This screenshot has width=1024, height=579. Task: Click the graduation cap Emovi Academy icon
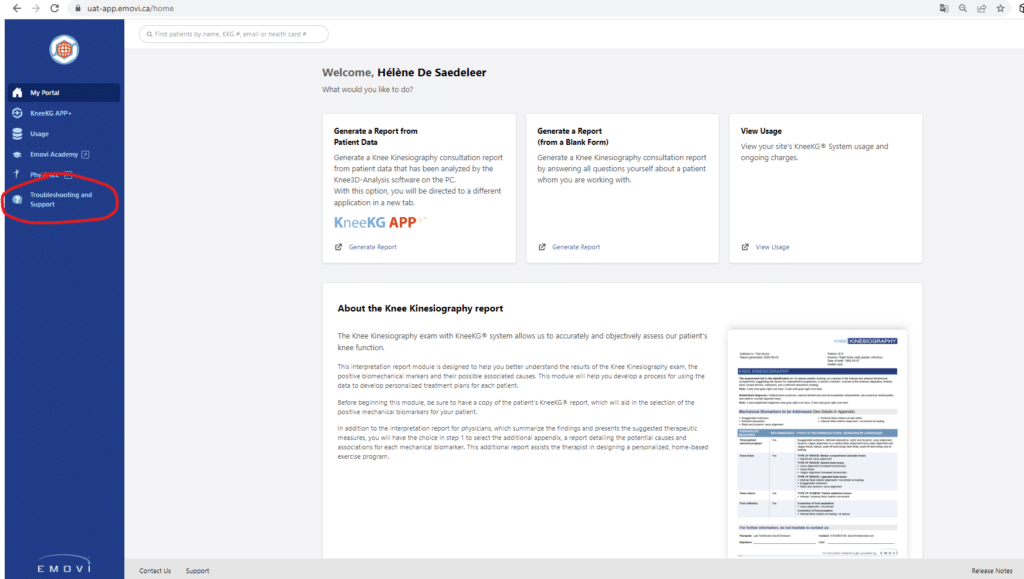17,155
